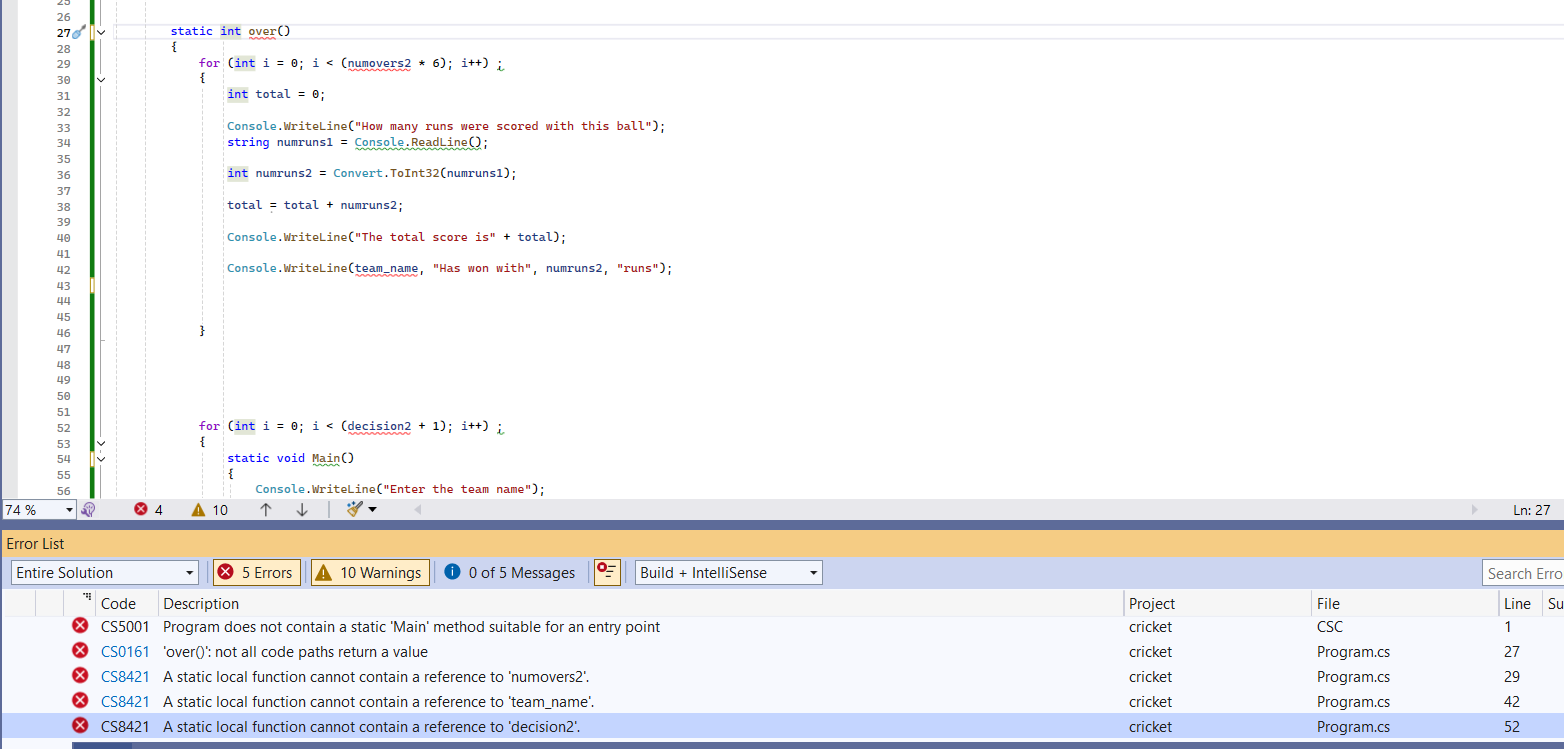
Task: Click the red error icon on the CS5001 row
Action: tap(80, 626)
